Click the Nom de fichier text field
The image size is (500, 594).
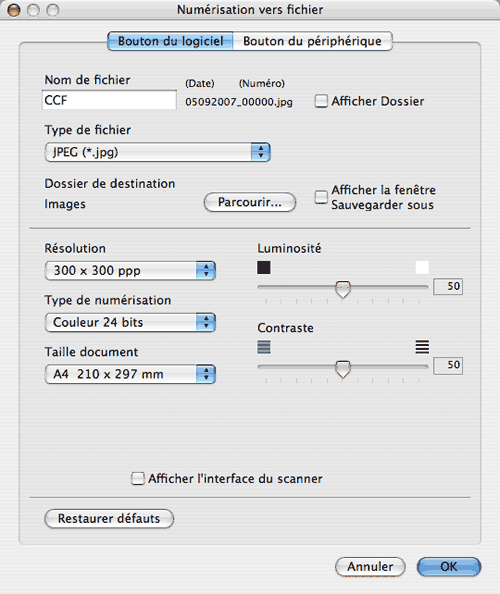pos(109,100)
